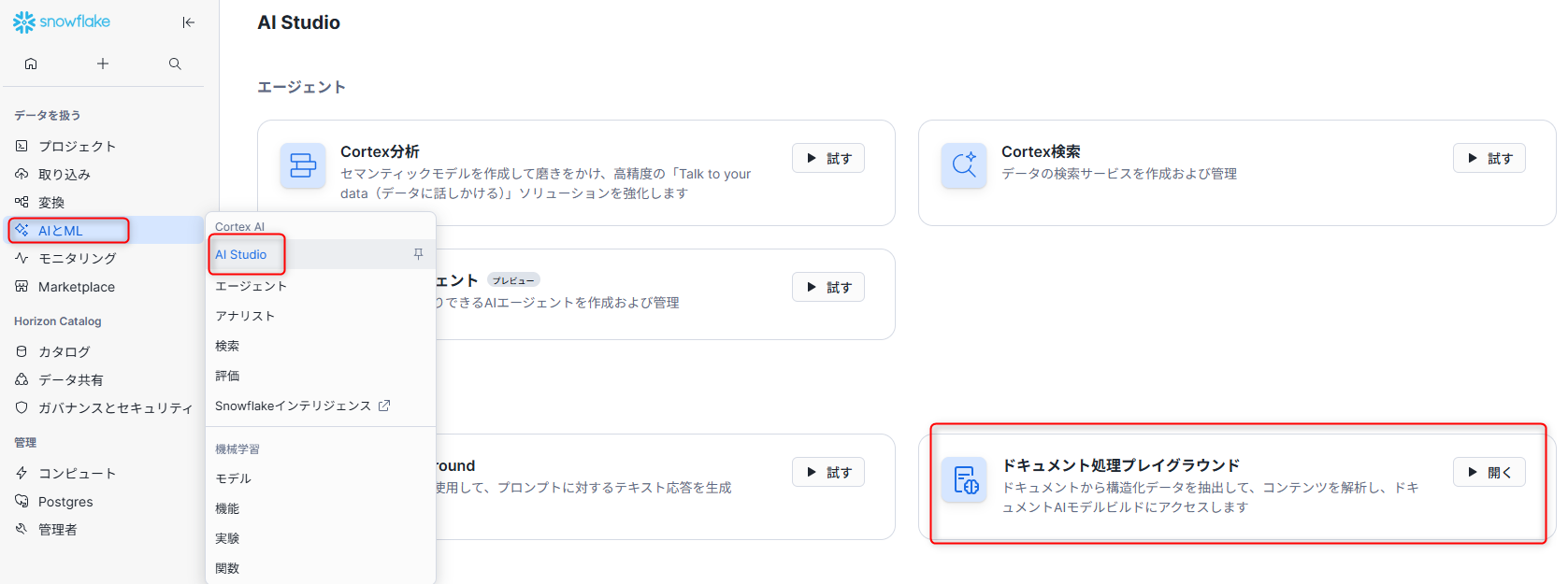Click the Postgres icon
Image resolution: width=1568 pixels, height=584 pixels.
point(22,501)
